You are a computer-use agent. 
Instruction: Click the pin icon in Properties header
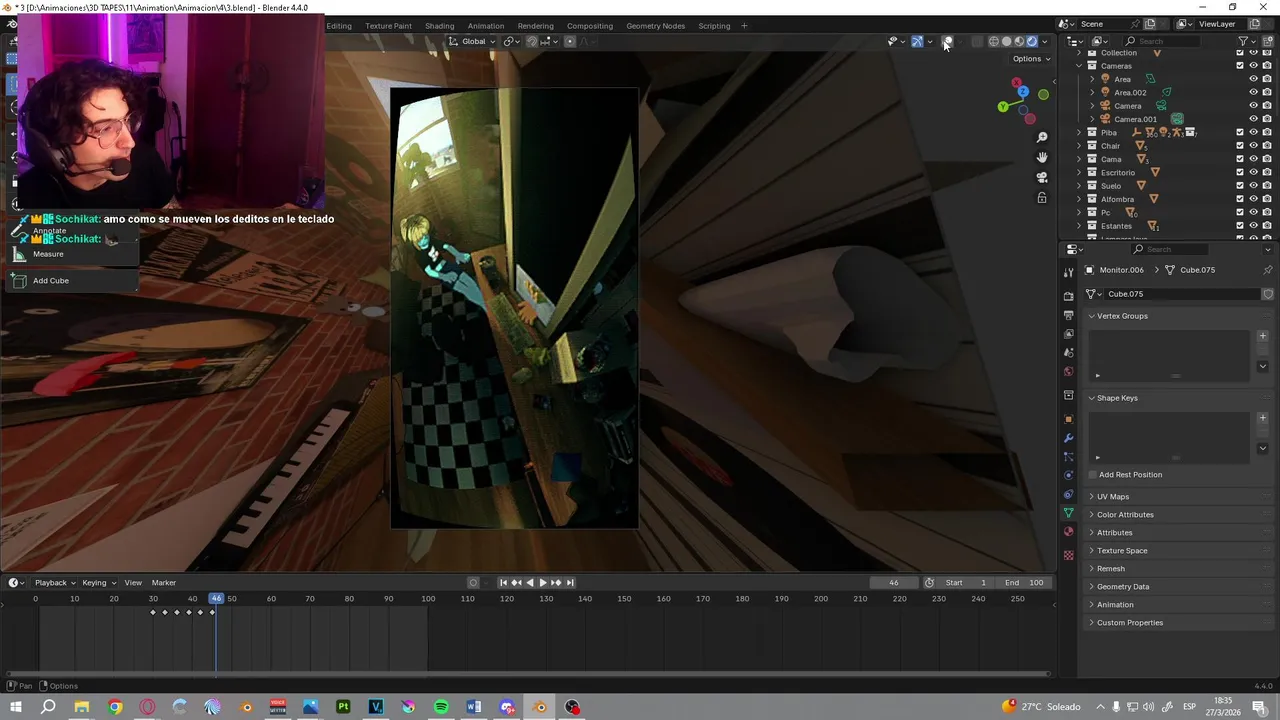[x=1268, y=270]
